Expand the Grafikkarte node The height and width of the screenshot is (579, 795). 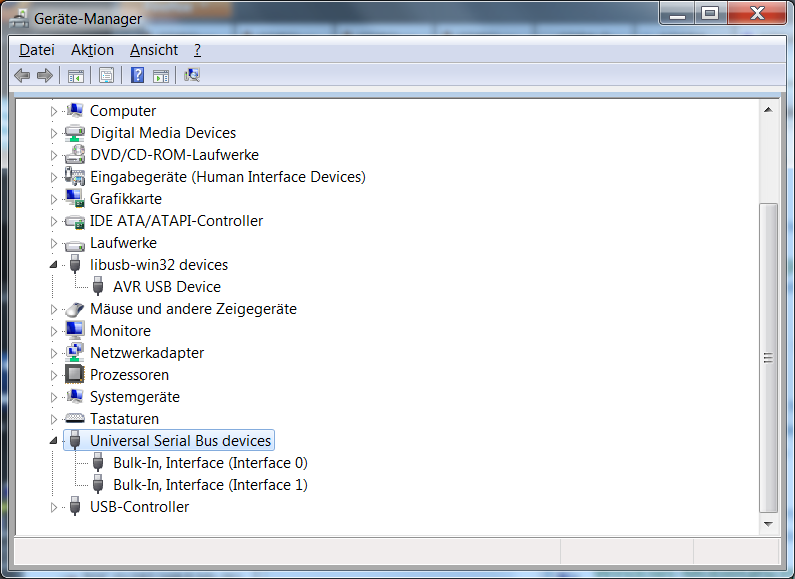click(x=54, y=199)
